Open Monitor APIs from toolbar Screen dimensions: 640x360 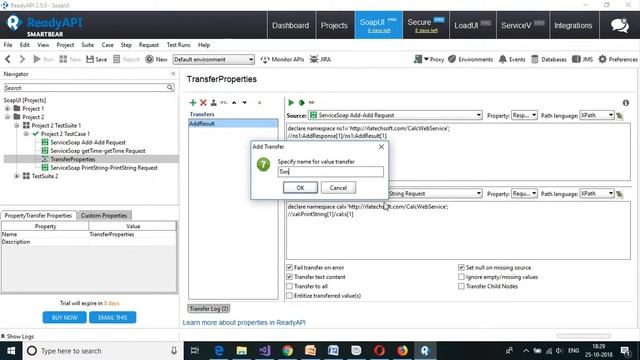[x=282, y=59]
